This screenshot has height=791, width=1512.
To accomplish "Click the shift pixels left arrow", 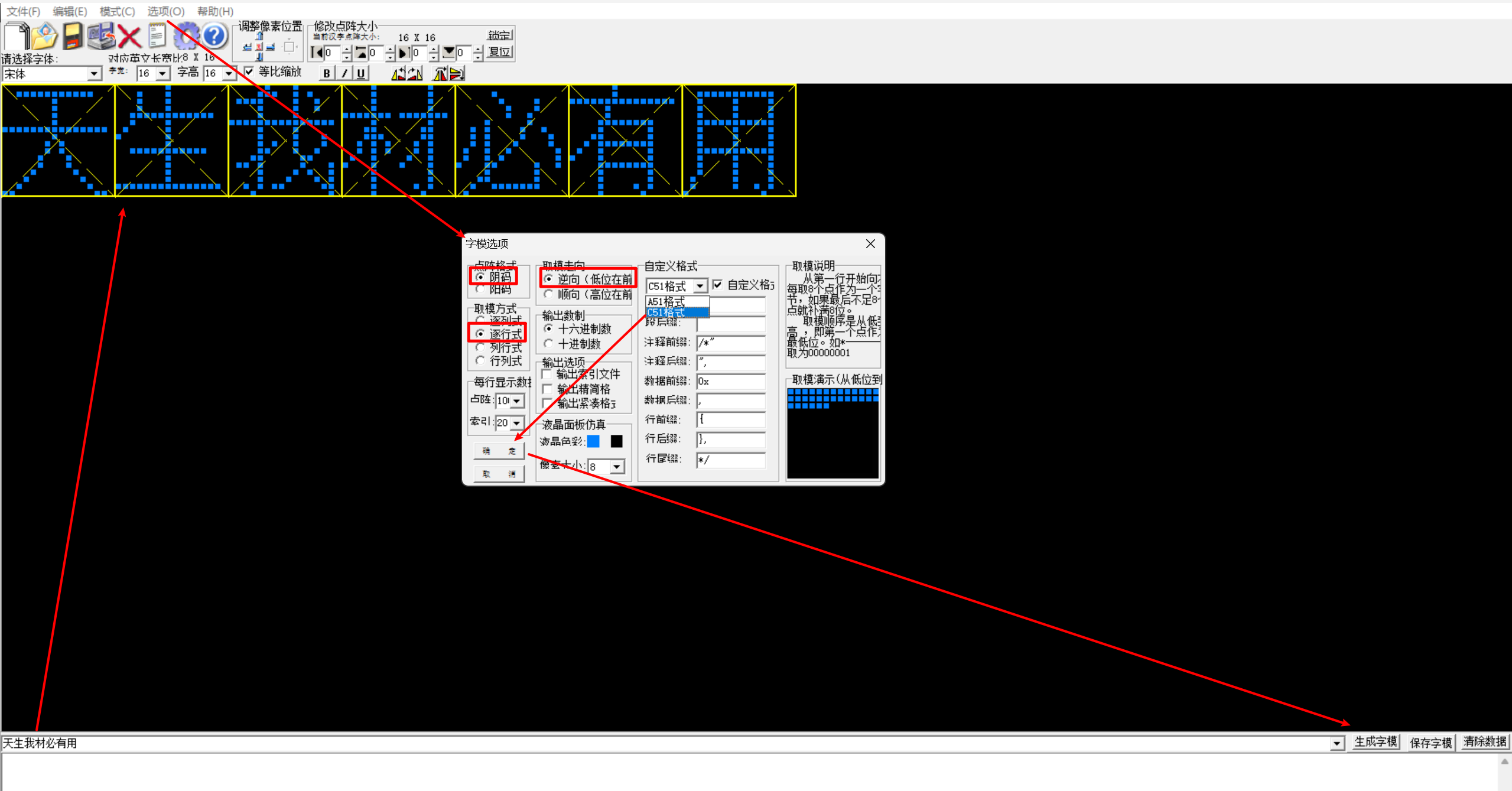I will [247, 47].
